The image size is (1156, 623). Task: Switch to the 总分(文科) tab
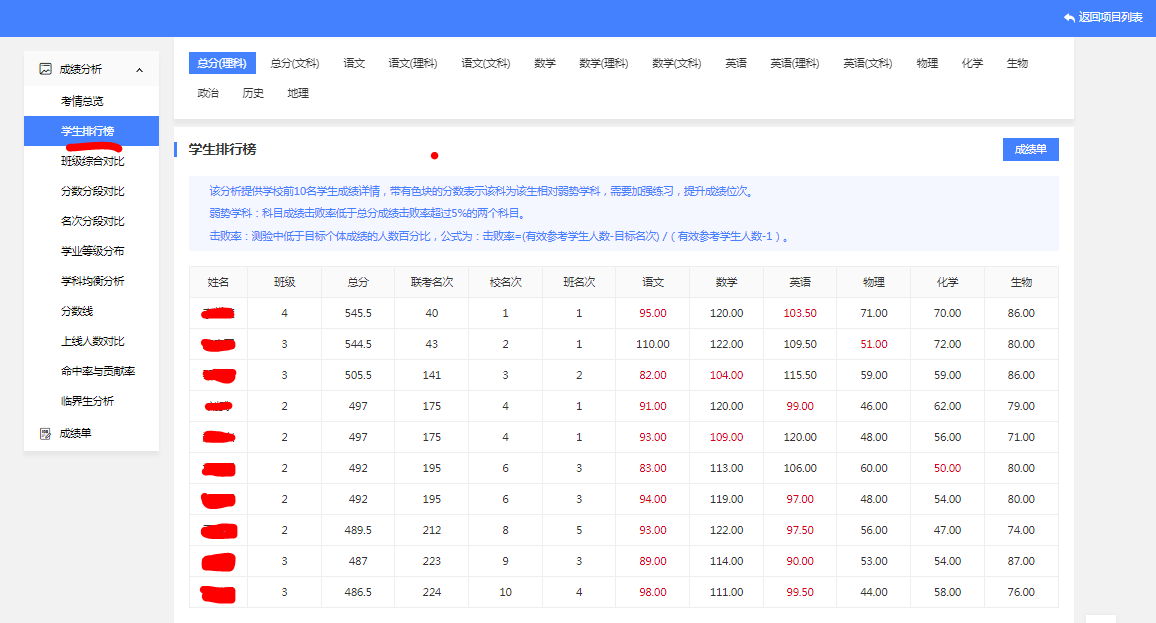click(295, 63)
